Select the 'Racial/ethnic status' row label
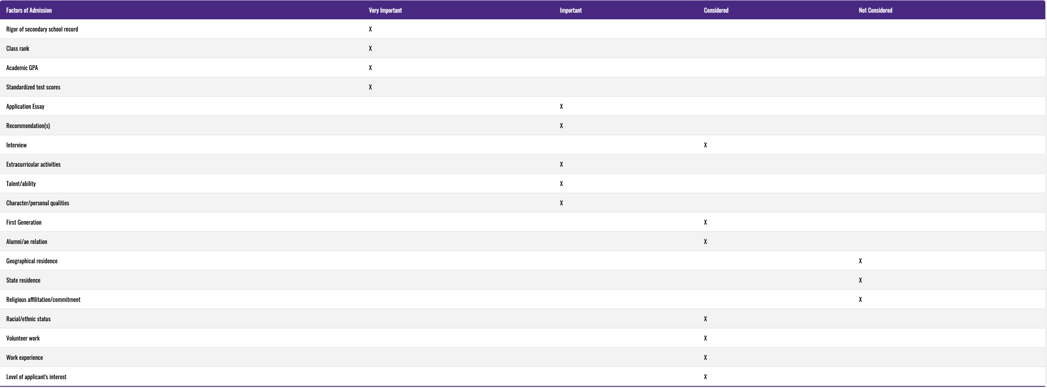 click(28, 320)
